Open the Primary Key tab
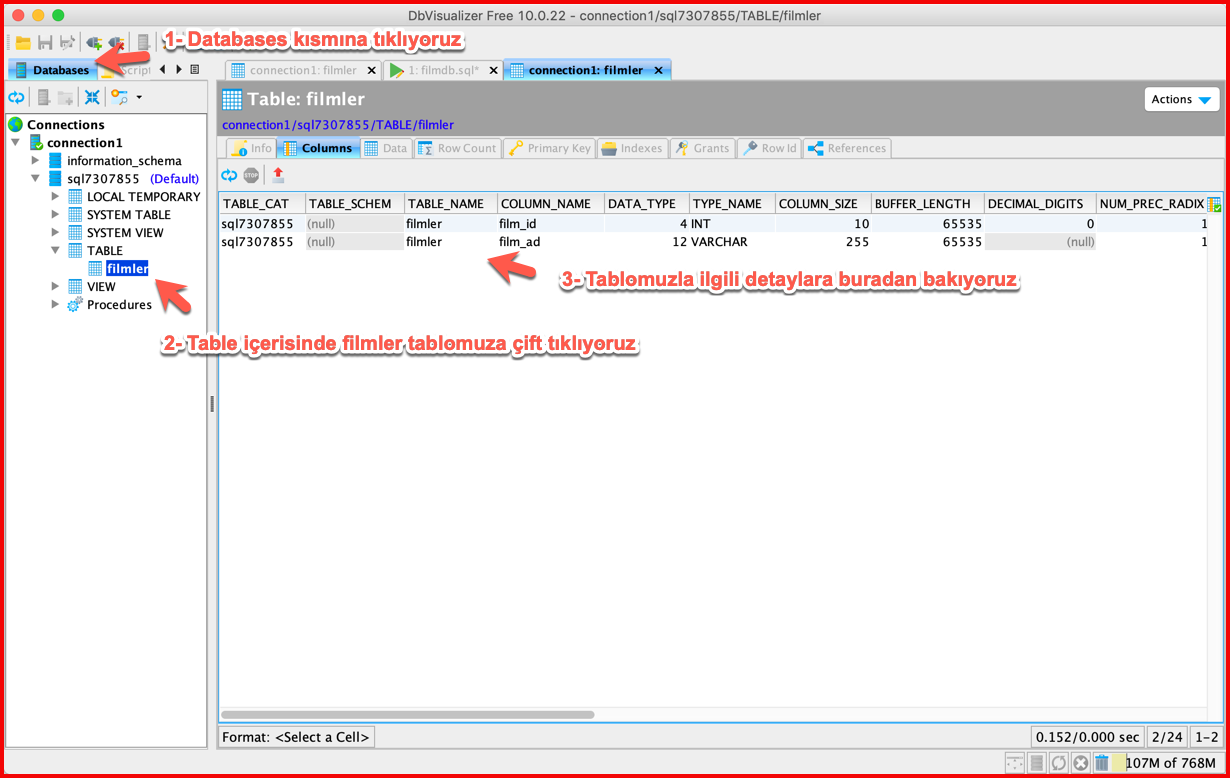The width and height of the screenshot is (1230, 778). pyautogui.click(x=550, y=148)
